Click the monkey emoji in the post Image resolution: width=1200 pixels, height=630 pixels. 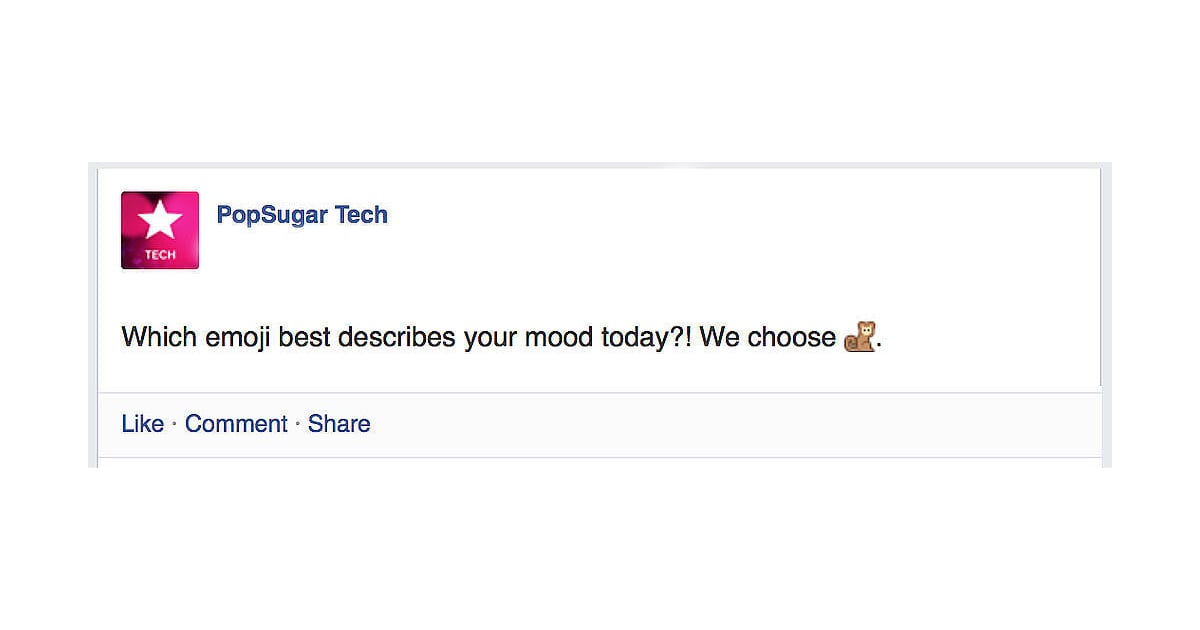coord(860,337)
